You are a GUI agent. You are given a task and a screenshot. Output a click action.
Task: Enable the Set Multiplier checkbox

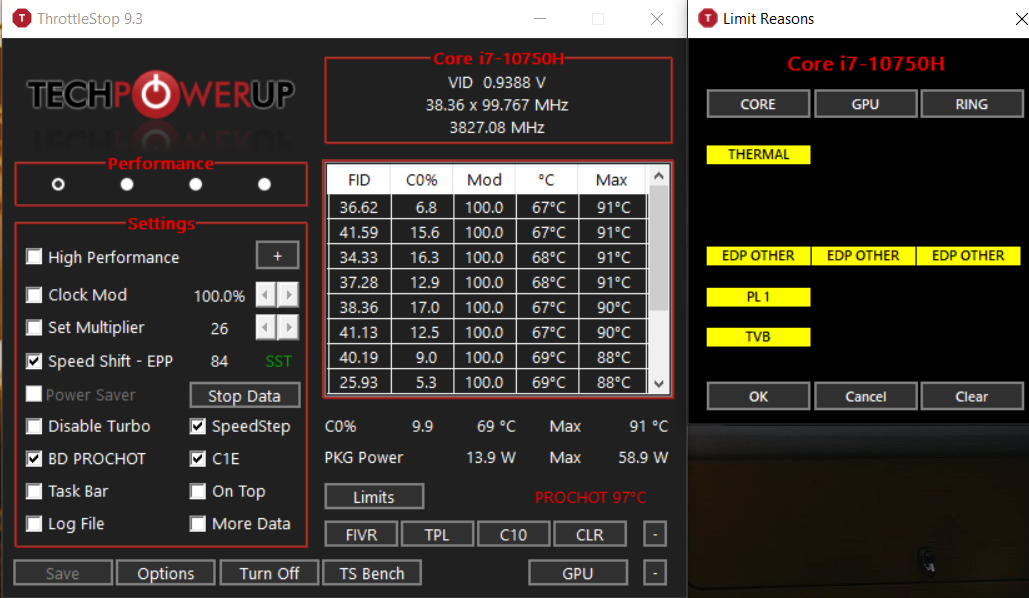(x=33, y=327)
